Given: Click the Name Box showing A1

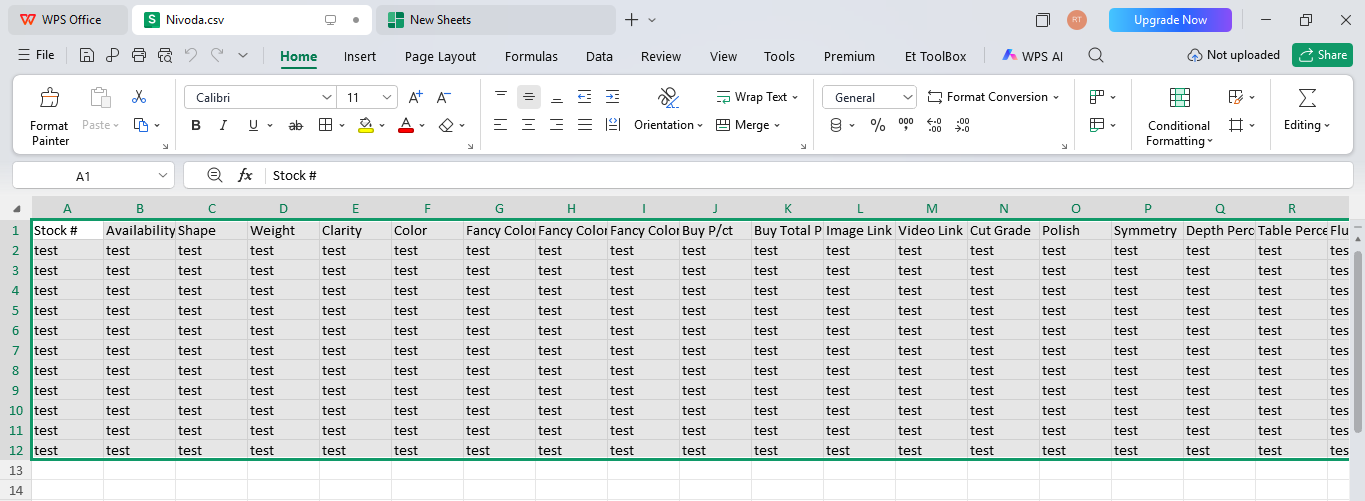Looking at the screenshot, I should [x=93, y=175].
